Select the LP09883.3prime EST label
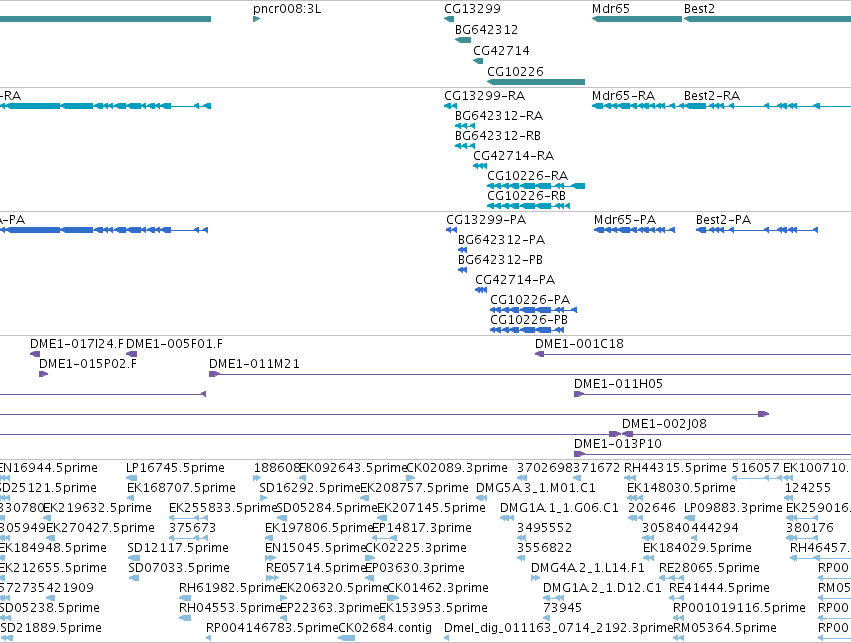 [733, 507]
